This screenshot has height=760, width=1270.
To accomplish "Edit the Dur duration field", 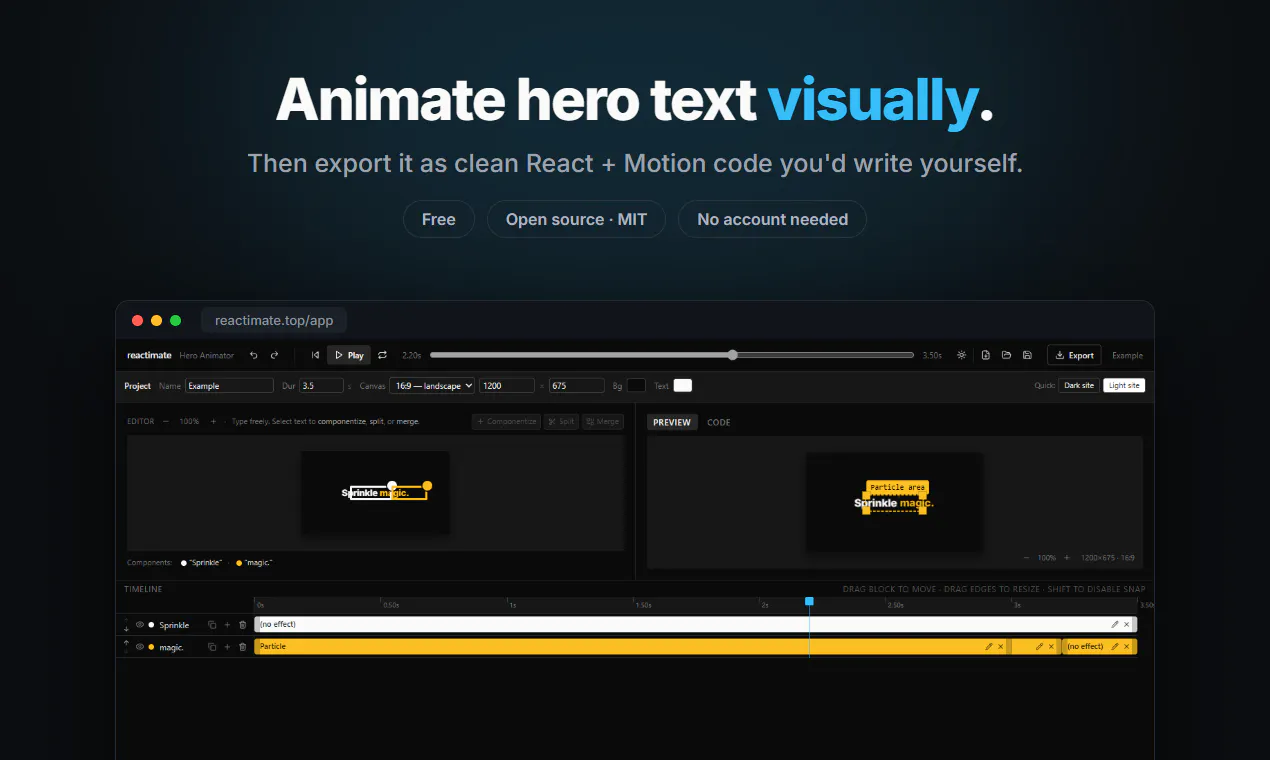I will click(321, 385).
